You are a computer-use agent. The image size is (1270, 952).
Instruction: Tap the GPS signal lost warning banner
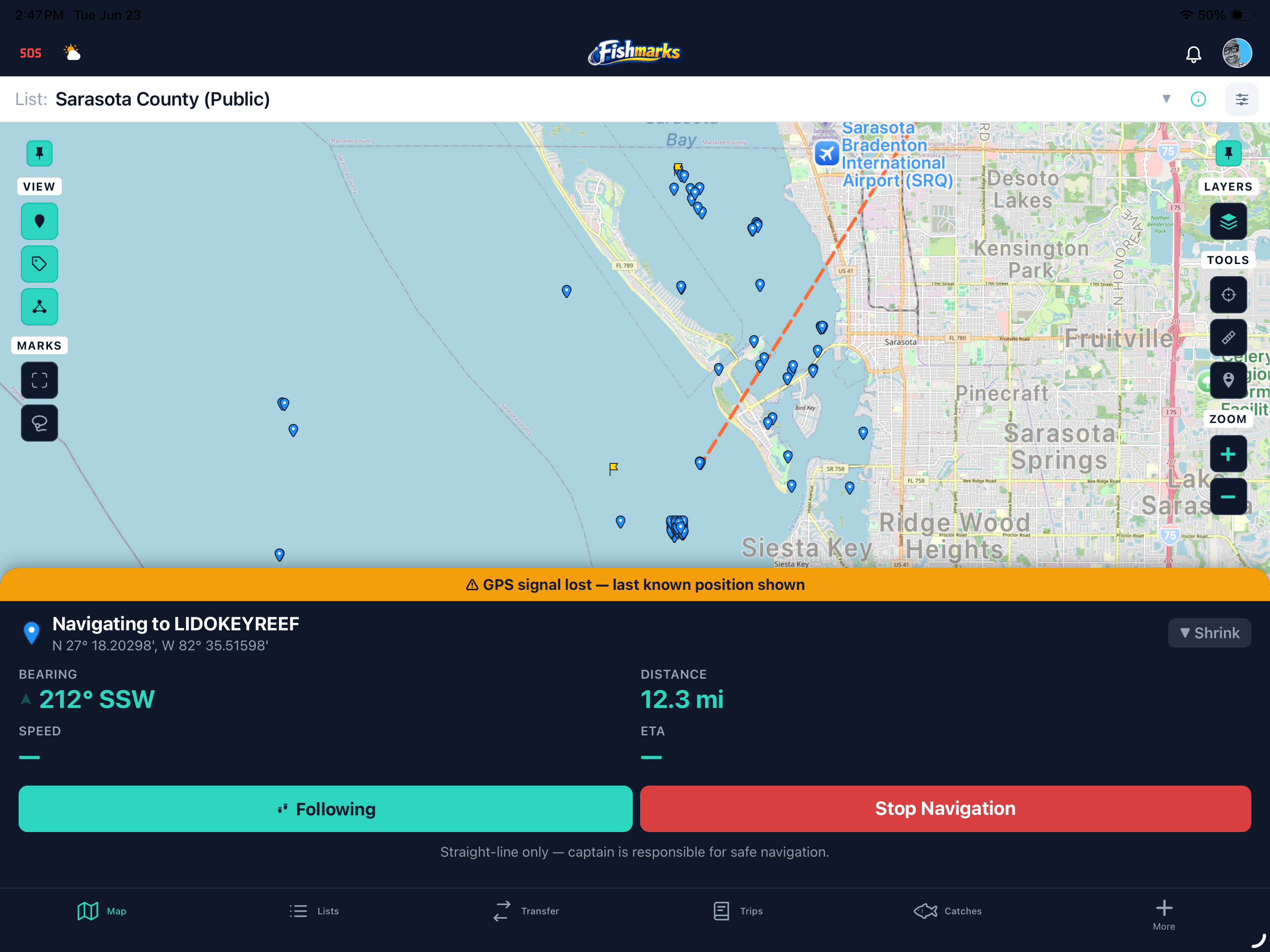coord(635,584)
